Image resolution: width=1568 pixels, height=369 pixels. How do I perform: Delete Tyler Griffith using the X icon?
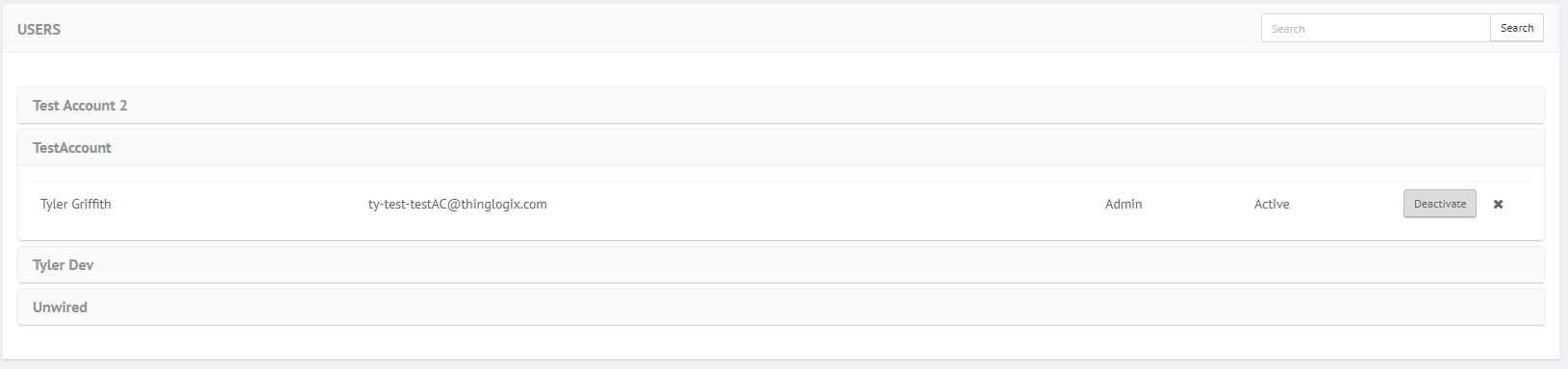tap(1498, 204)
